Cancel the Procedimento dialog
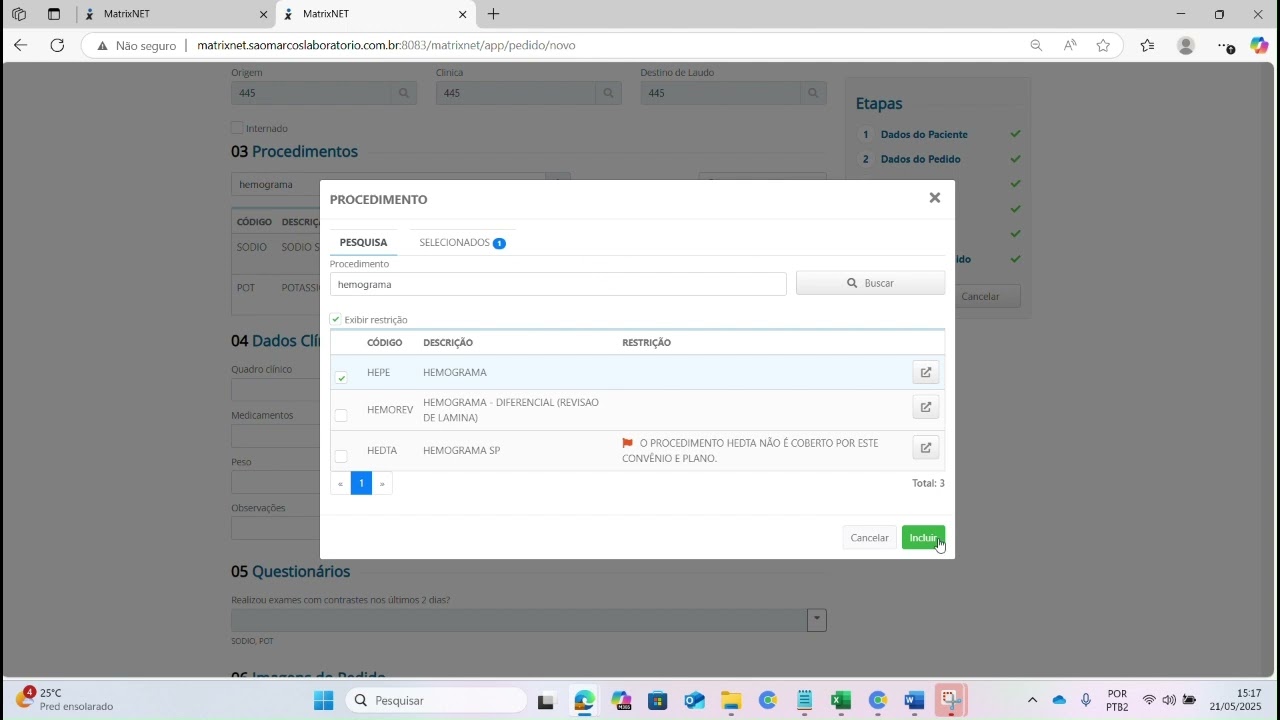 pyautogui.click(x=869, y=538)
